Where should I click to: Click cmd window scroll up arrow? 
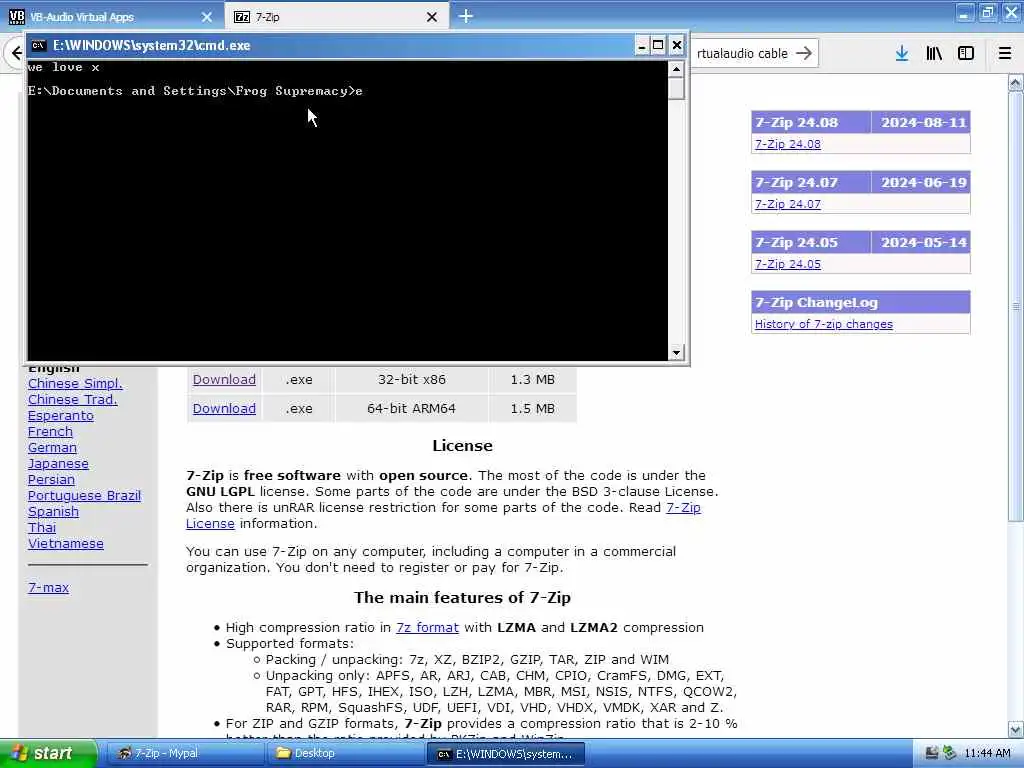[676, 69]
